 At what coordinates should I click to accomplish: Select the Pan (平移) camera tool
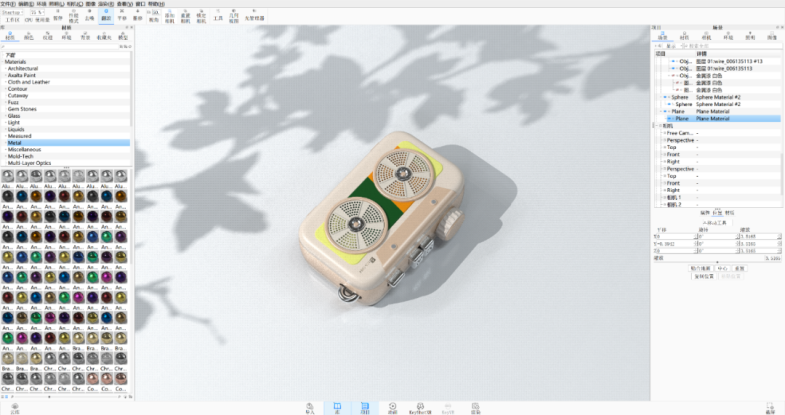[122, 16]
